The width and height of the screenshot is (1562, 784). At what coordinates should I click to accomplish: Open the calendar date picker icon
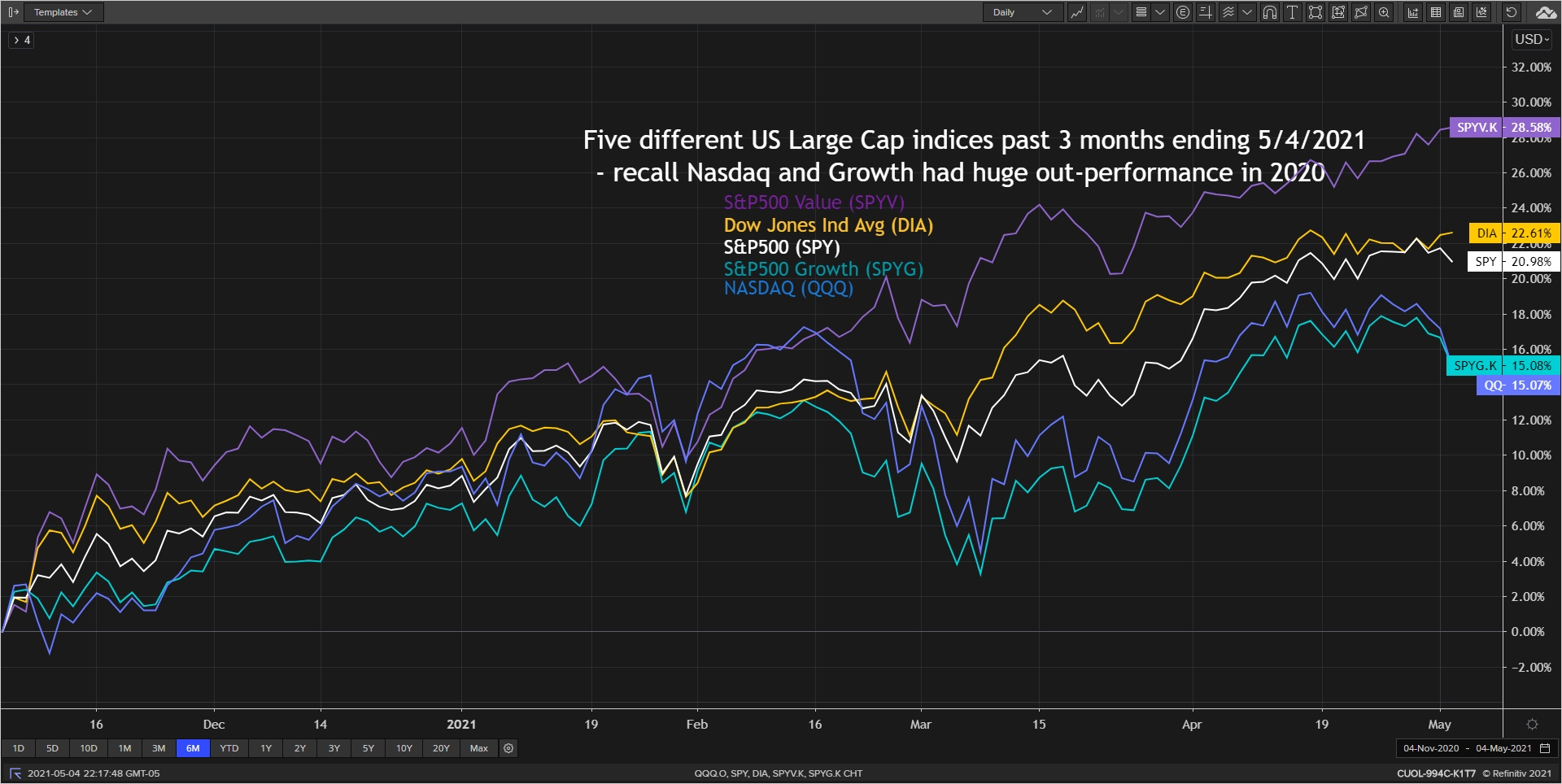pos(1545,748)
